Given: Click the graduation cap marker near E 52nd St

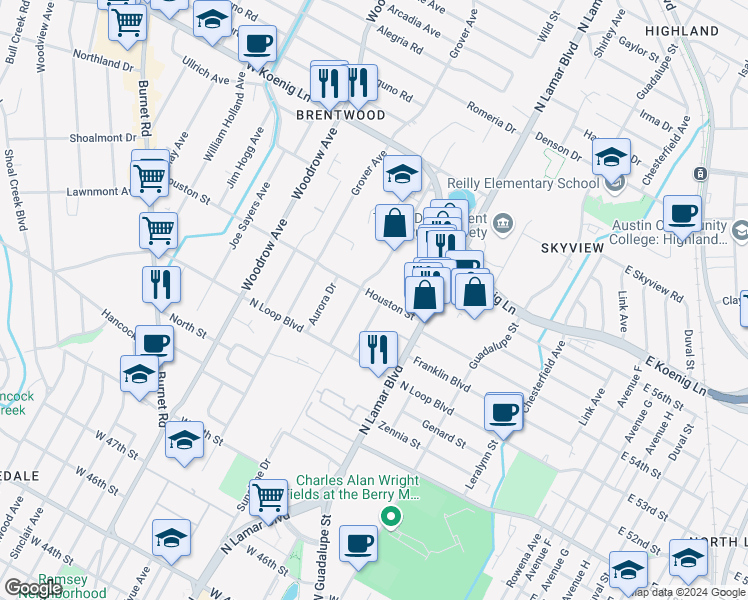Looking at the screenshot, I should coord(628,571).
